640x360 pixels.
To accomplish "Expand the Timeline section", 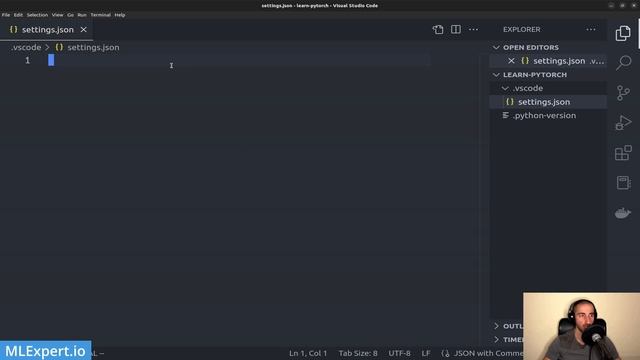I will [x=507, y=340].
